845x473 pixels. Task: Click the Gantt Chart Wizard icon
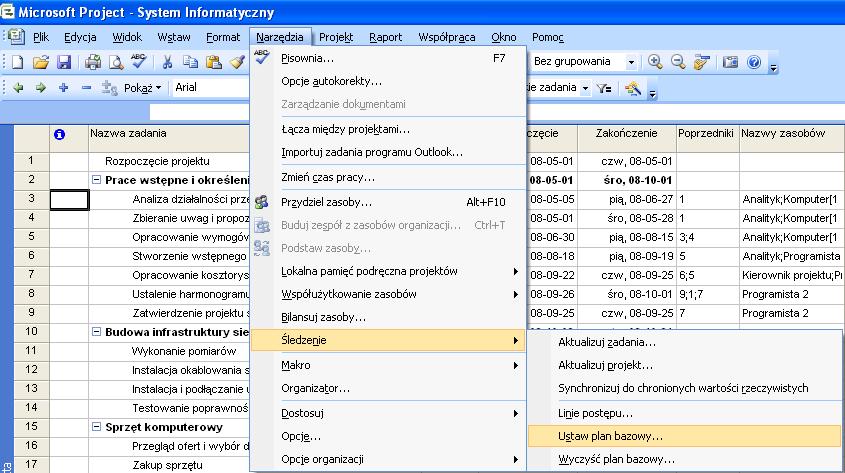click(x=633, y=88)
